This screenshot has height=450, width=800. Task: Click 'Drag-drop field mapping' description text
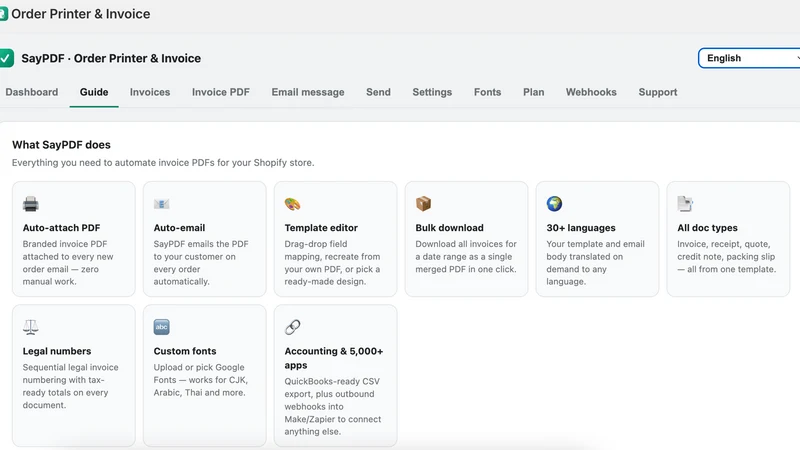332,263
